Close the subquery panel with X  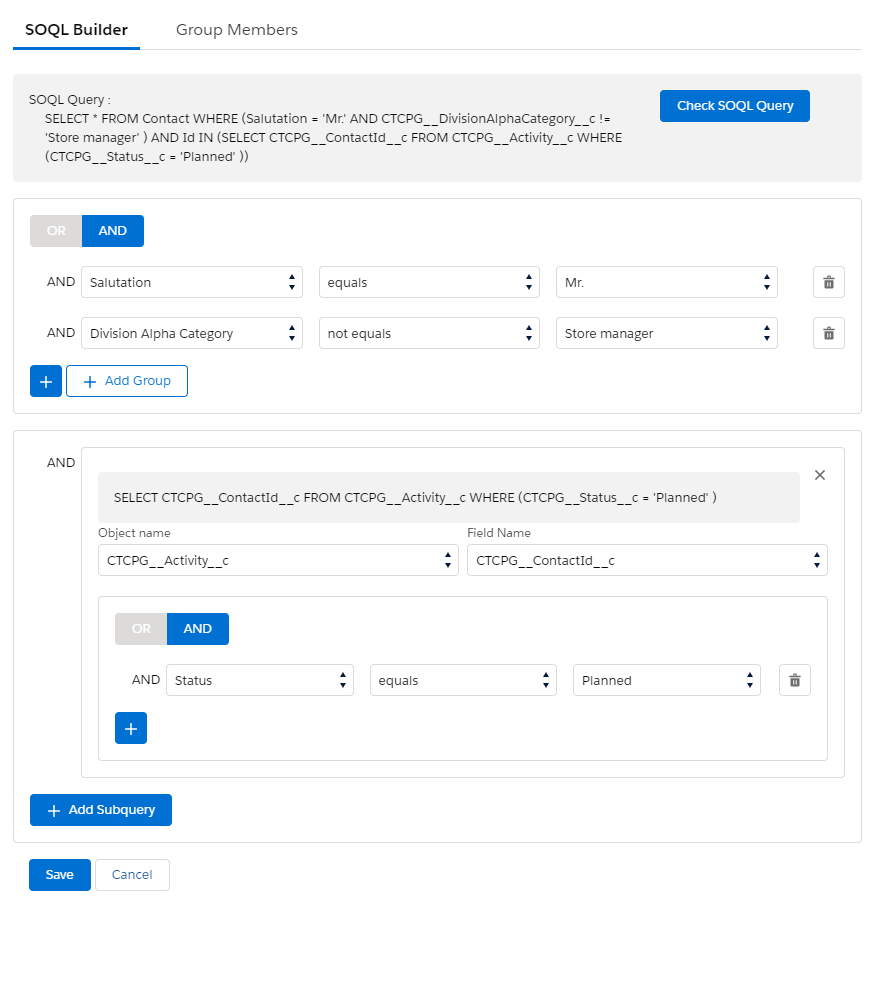[x=820, y=475]
